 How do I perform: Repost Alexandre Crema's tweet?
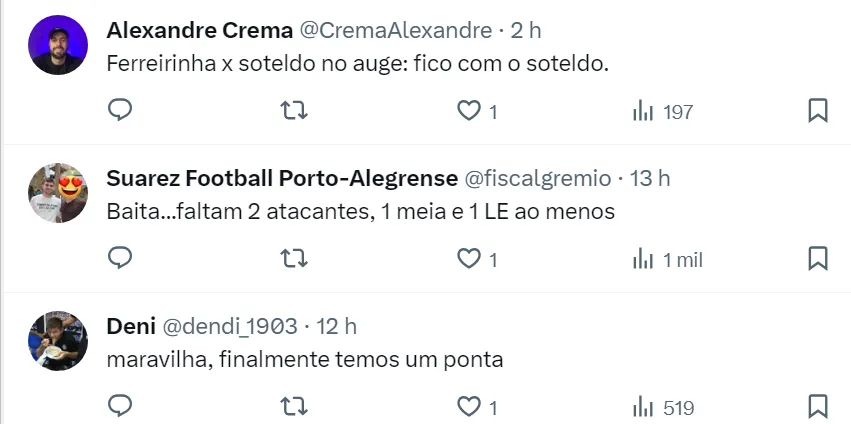coord(294,111)
